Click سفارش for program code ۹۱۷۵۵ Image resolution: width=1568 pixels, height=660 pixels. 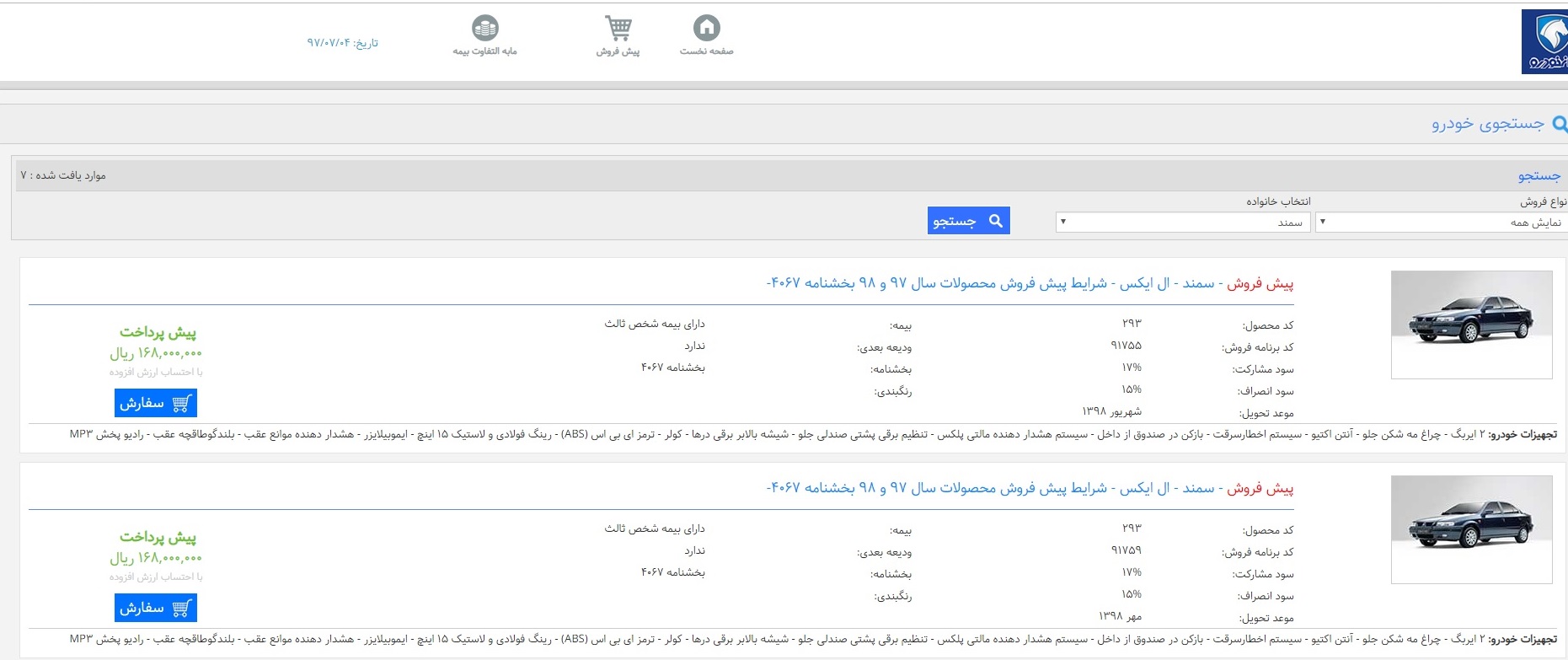coord(156,403)
